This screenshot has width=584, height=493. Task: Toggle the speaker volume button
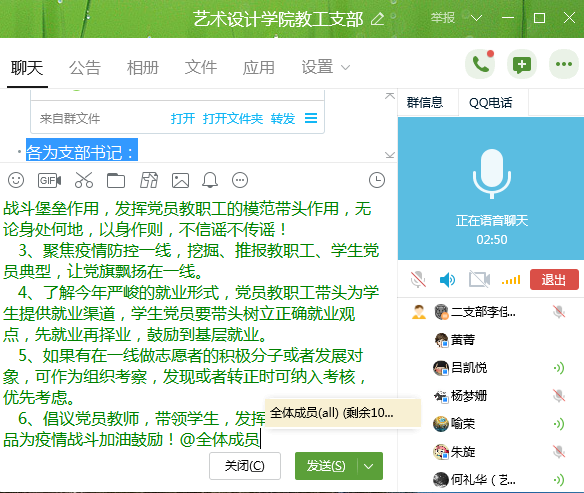[x=447, y=280]
